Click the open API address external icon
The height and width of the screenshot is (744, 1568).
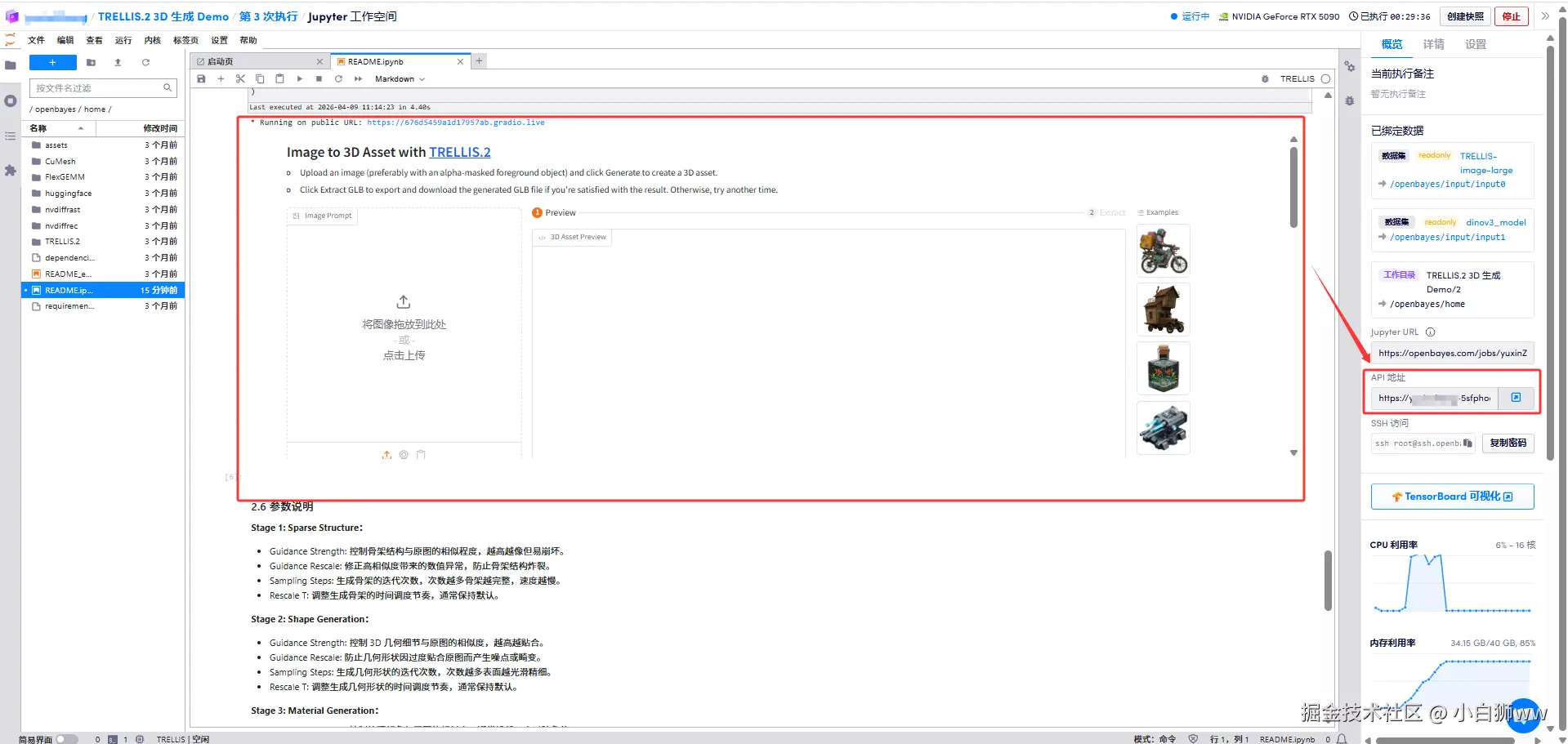[x=1516, y=398]
